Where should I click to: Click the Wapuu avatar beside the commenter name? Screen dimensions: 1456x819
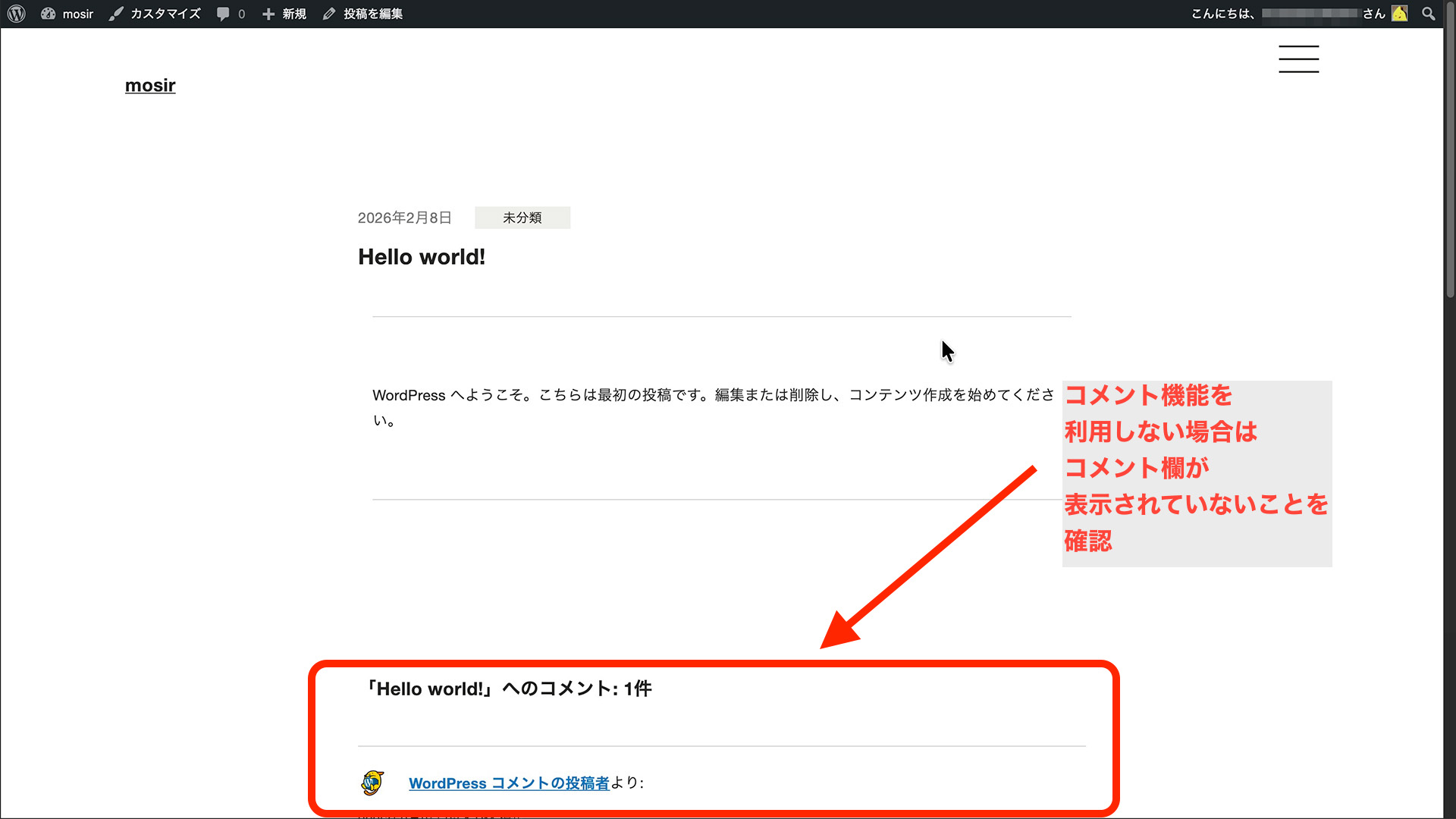372,783
